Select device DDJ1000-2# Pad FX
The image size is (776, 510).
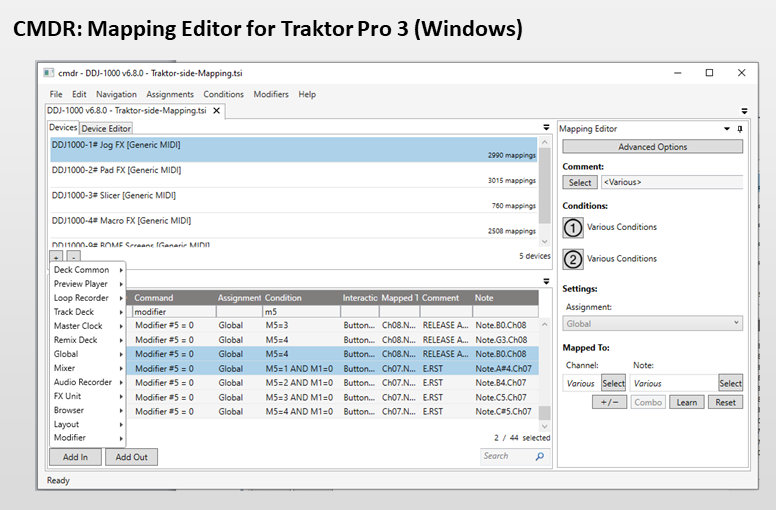[x=293, y=175]
